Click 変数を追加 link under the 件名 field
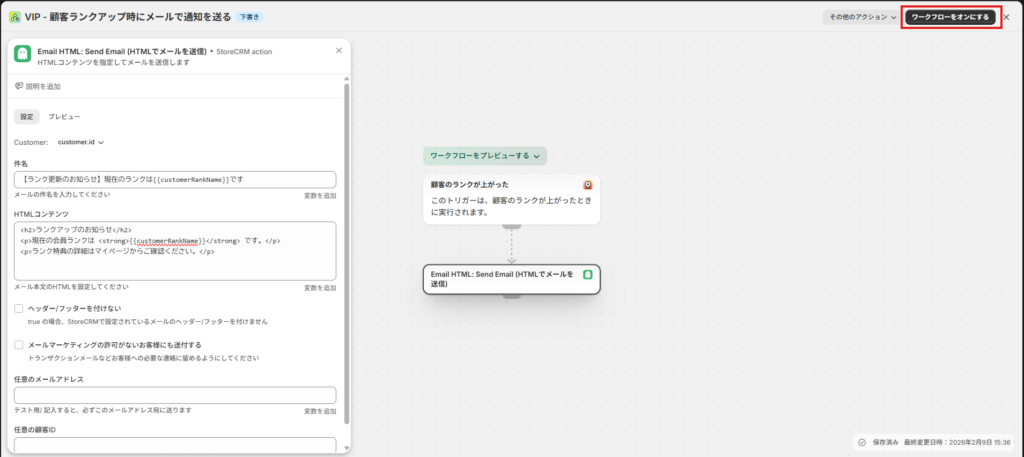This screenshot has height=457, width=1024. click(x=319, y=195)
